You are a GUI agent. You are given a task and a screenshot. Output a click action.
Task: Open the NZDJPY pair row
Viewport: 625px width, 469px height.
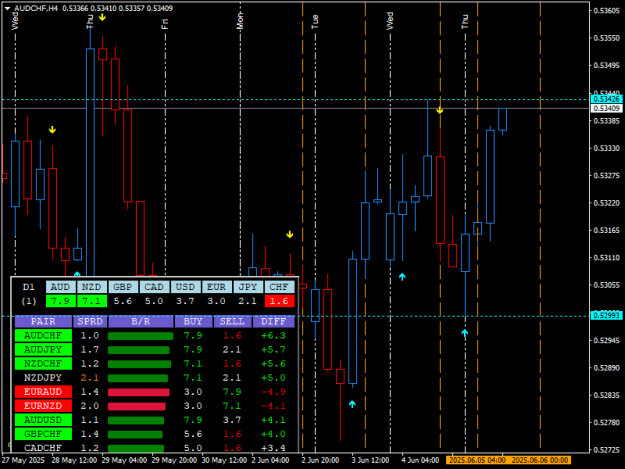[x=43, y=378]
